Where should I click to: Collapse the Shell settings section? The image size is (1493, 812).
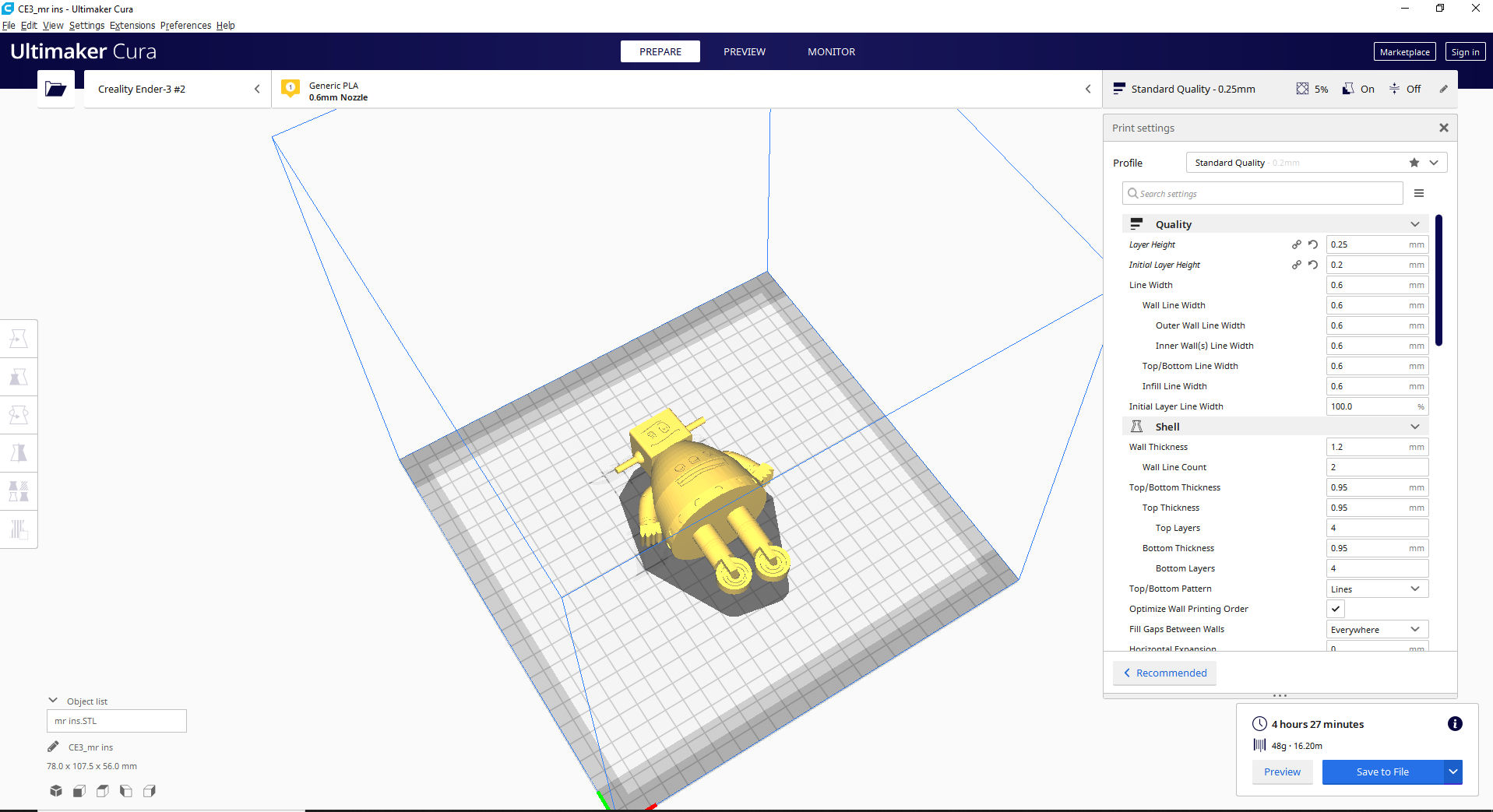(1276, 427)
